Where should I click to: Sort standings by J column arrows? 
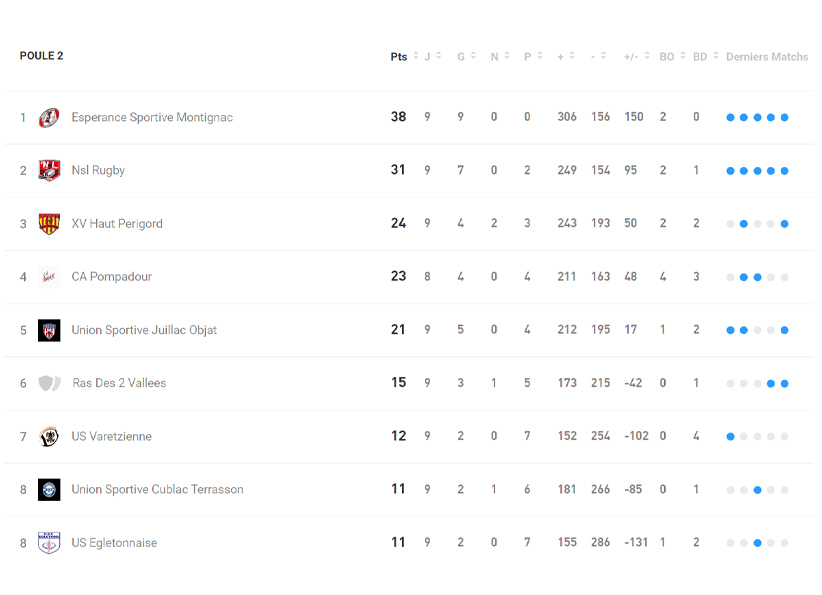[433, 57]
